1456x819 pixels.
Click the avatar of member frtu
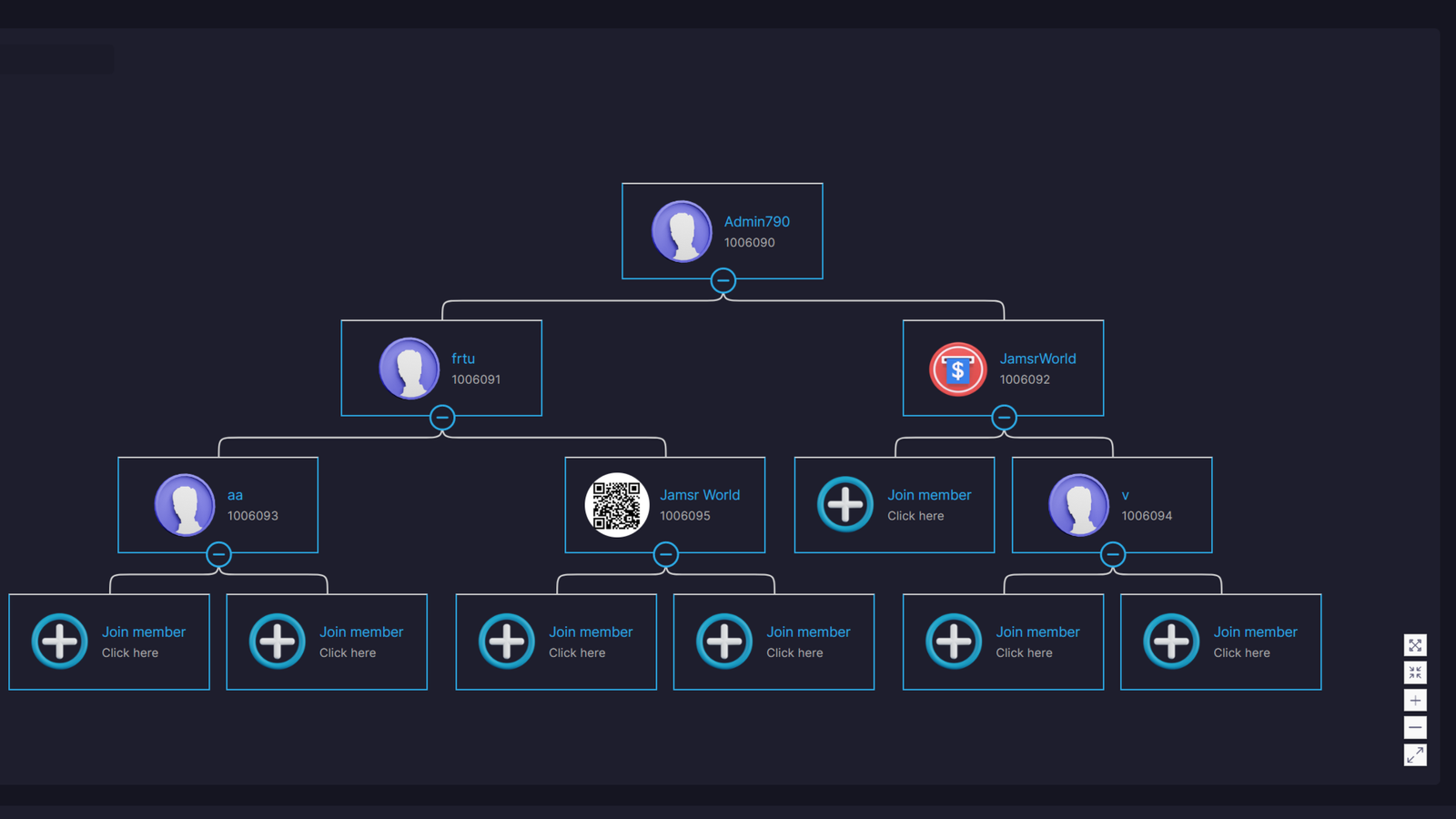(409, 369)
